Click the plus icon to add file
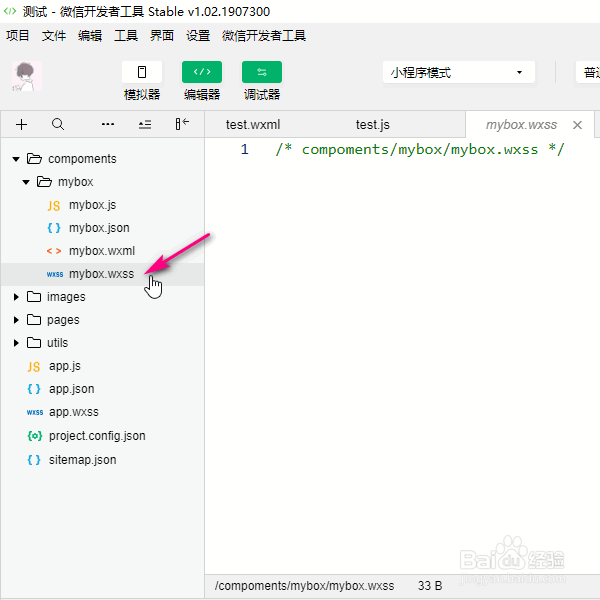600x600 pixels. [x=21, y=124]
